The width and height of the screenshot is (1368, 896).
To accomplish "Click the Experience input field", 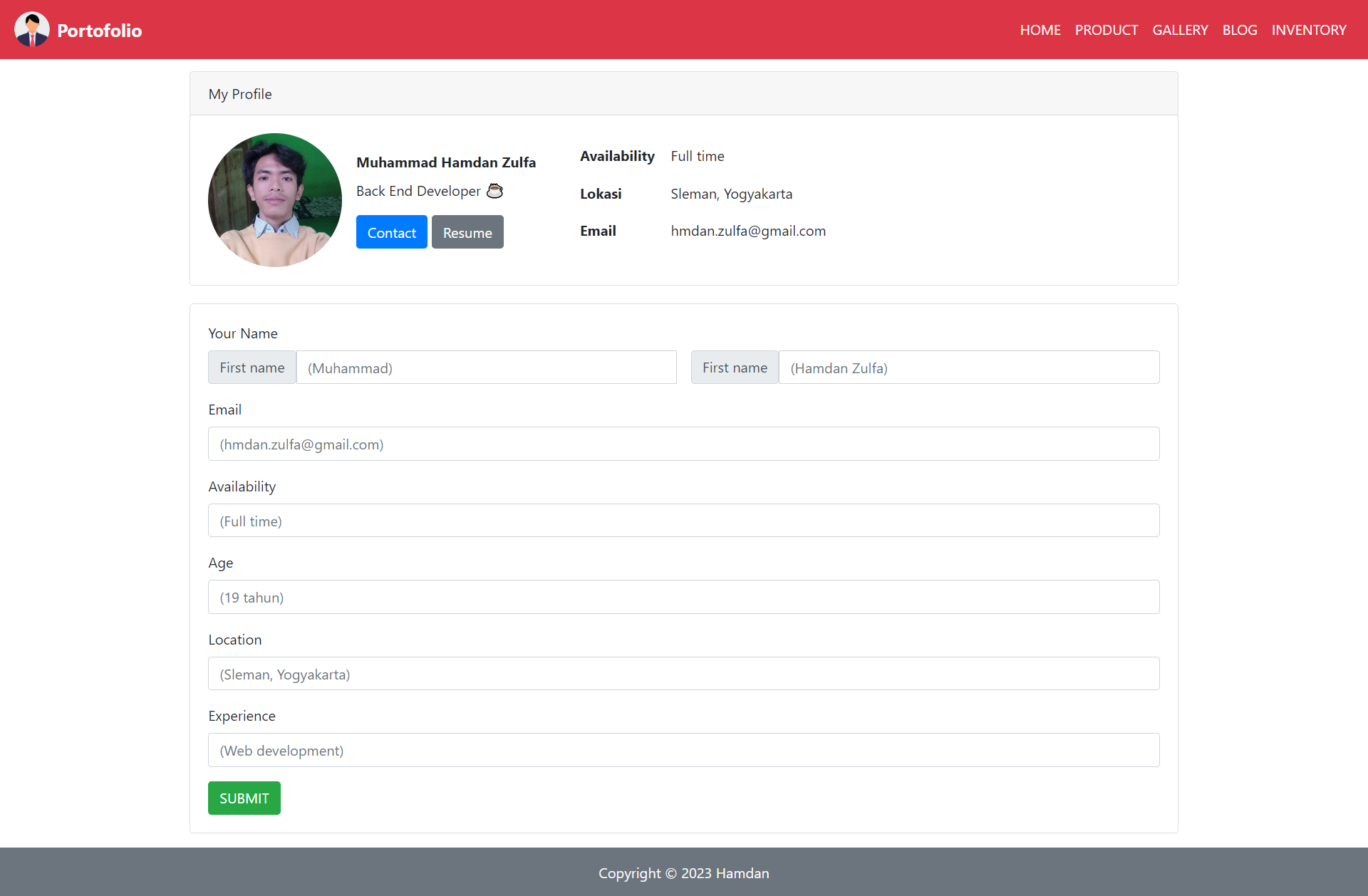I will pyautogui.click(x=683, y=750).
